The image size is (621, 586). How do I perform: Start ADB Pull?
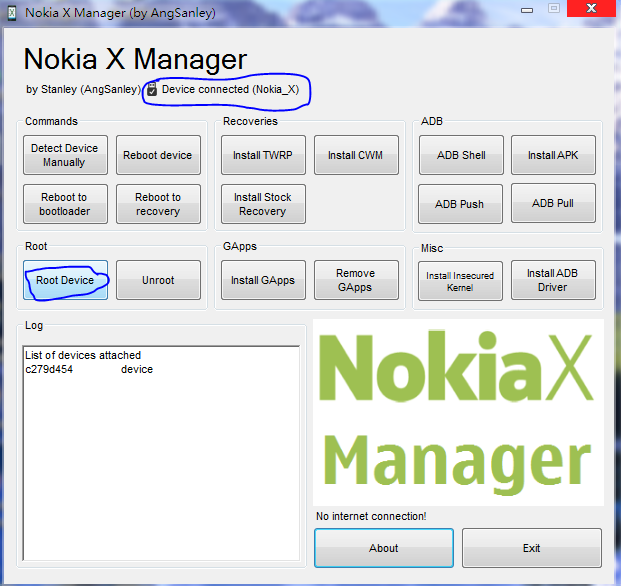[553, 203]
